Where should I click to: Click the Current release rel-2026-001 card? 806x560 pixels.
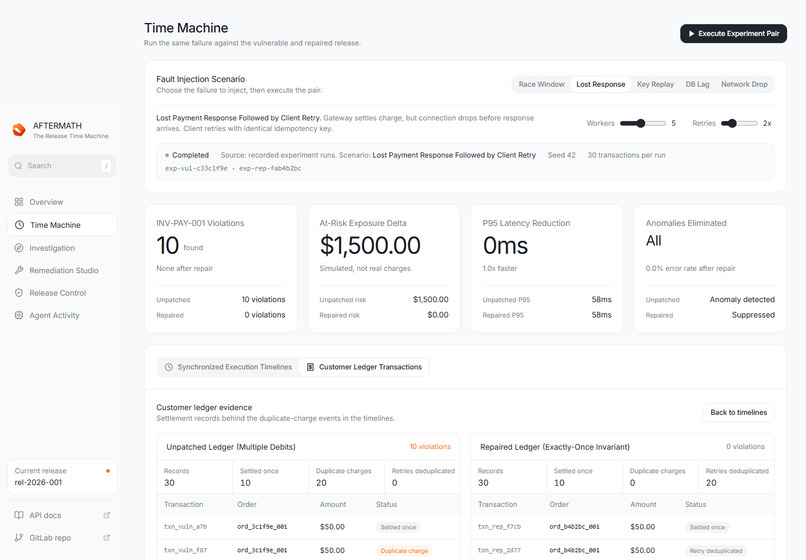pyautogui.click(x=62, y=477)
